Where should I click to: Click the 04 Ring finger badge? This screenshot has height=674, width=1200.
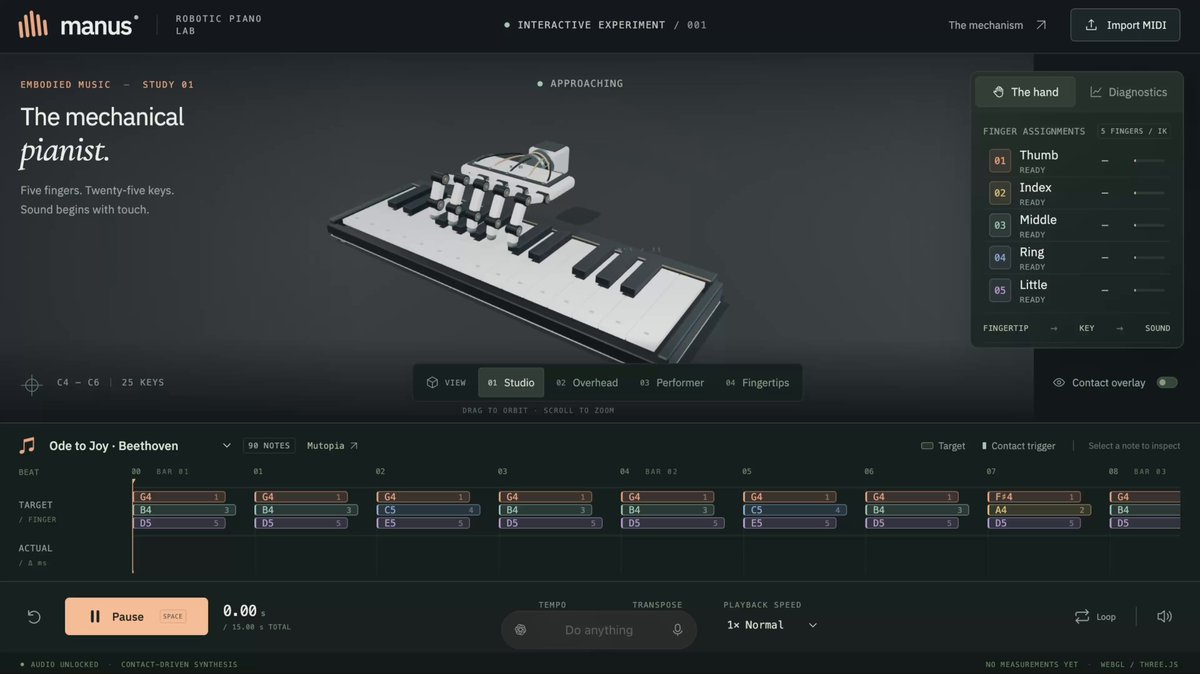point(1000,258)
